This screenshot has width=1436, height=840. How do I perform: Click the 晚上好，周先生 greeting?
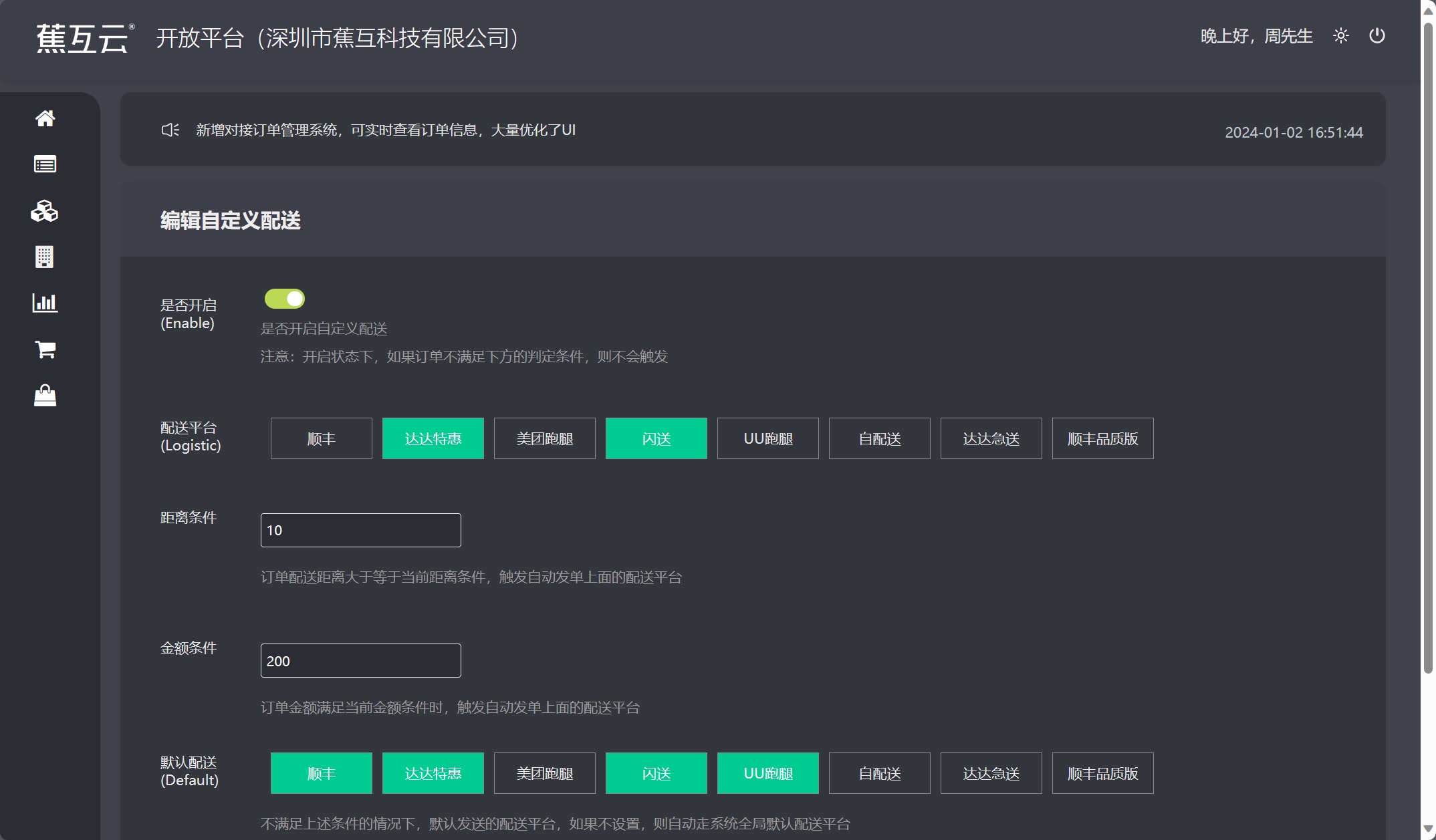click(1257, 36)
